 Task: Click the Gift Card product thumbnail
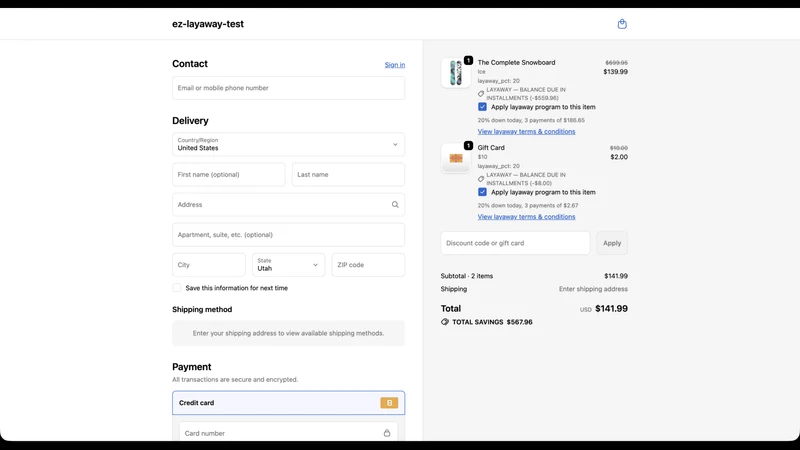tap(456, 158)
